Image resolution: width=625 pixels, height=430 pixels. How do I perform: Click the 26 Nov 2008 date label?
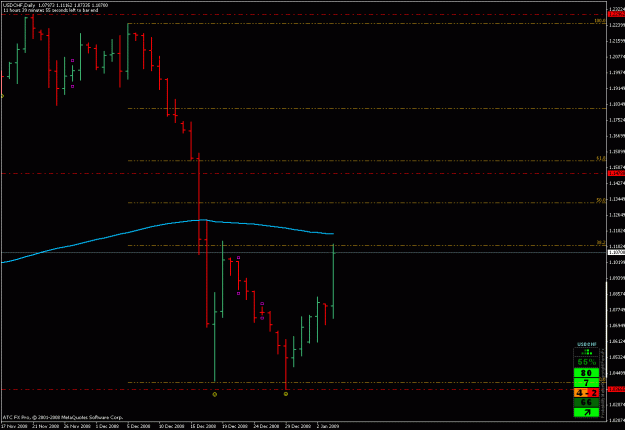[78, 426]
